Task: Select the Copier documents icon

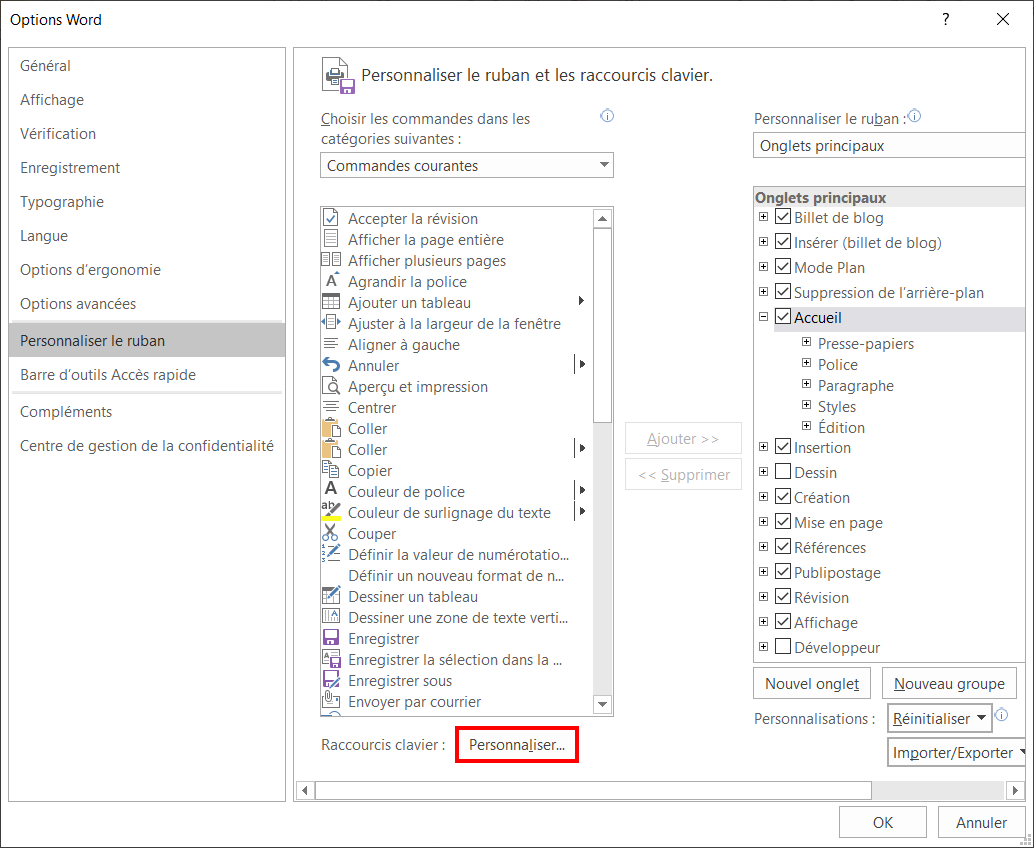Action: pyautogui.click(x=330, y=470)
